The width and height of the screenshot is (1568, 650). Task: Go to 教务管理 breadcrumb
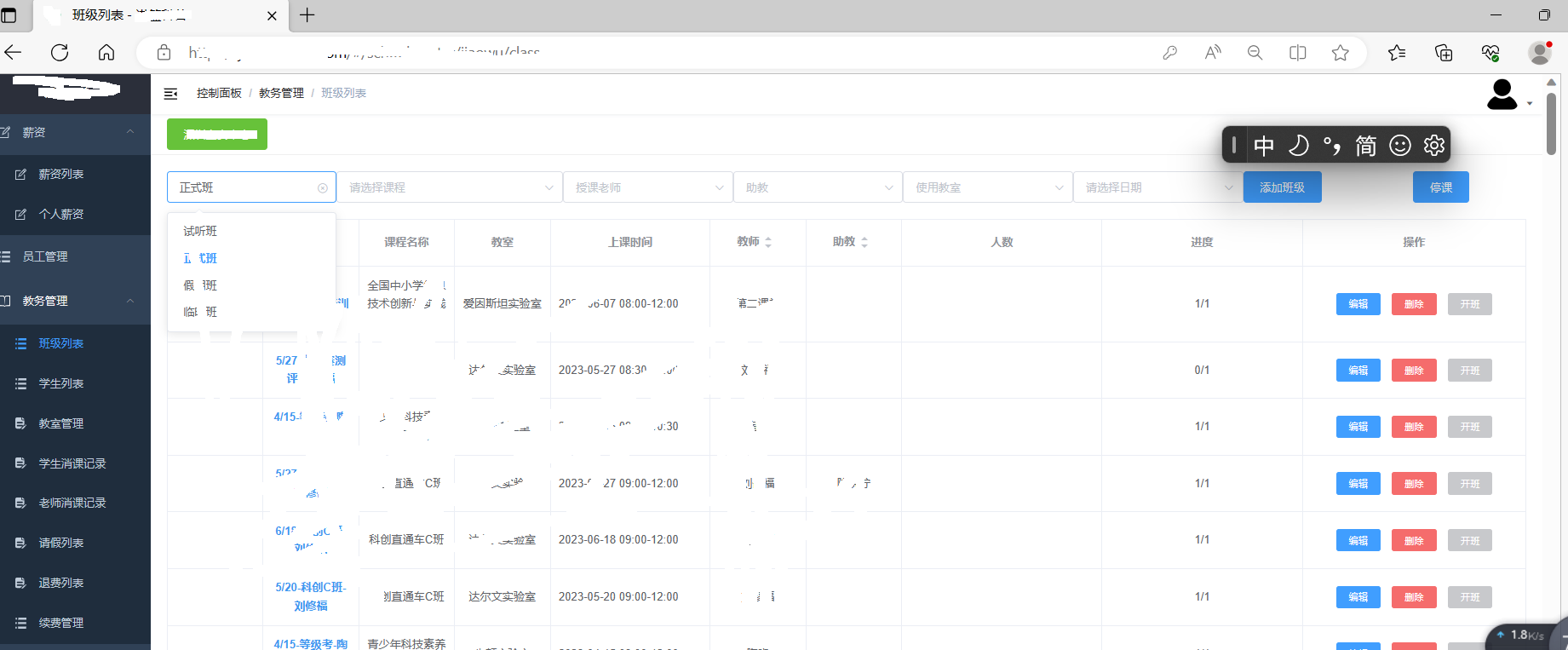[281, 93]
